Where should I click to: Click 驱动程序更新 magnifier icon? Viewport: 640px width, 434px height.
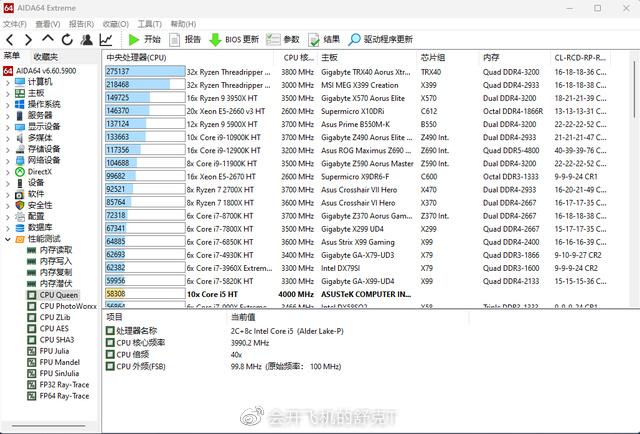pyautogui.click(x=354, y=40)
